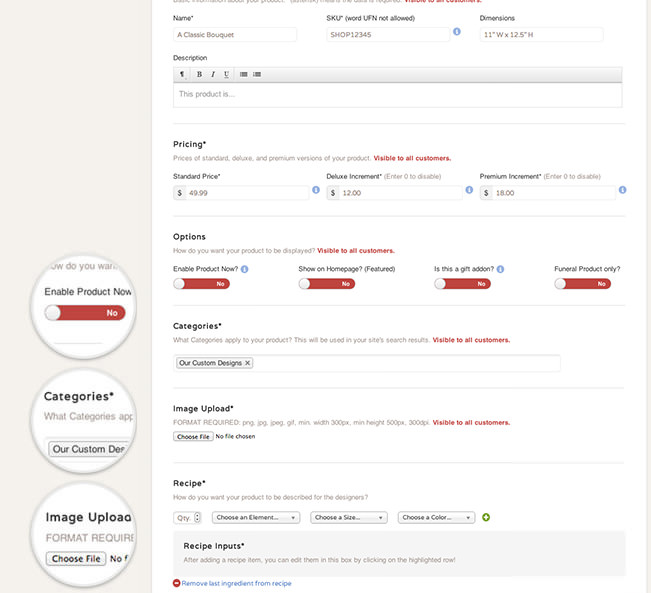Insert ordered list in description editor
Screen dimensions: 651x593
(257, 74)
